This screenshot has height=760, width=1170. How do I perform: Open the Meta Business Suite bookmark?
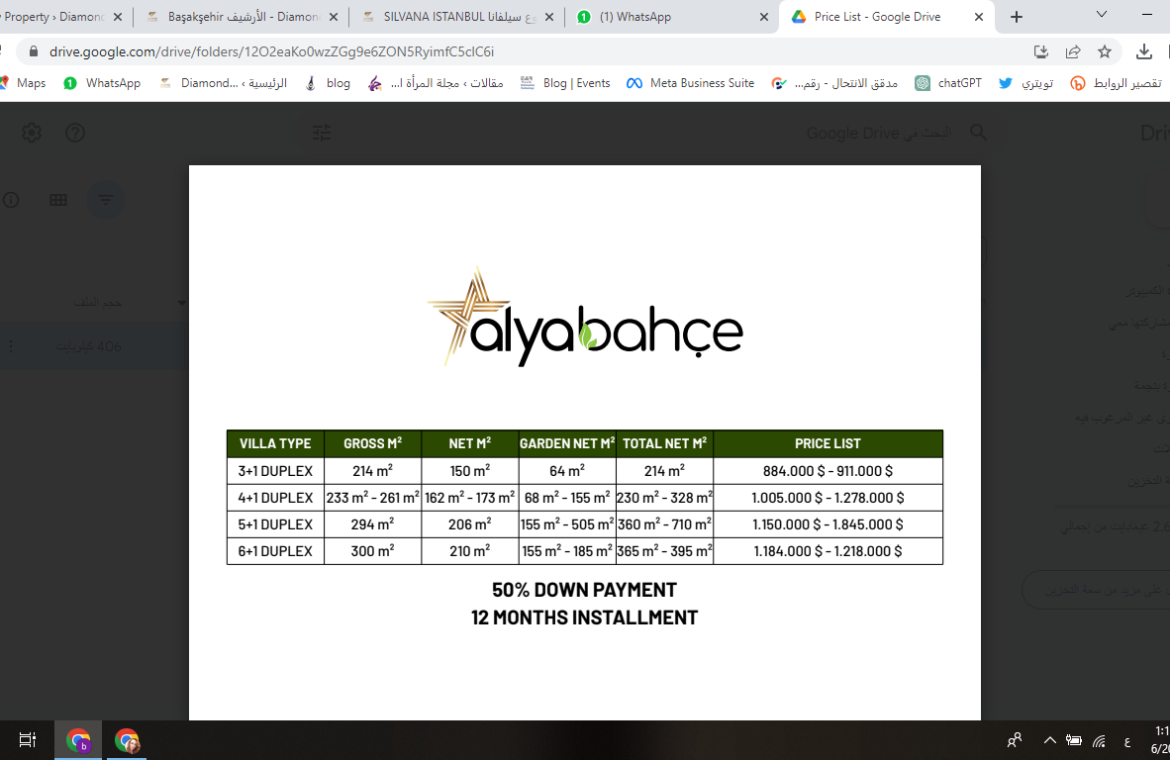point(690,83)
